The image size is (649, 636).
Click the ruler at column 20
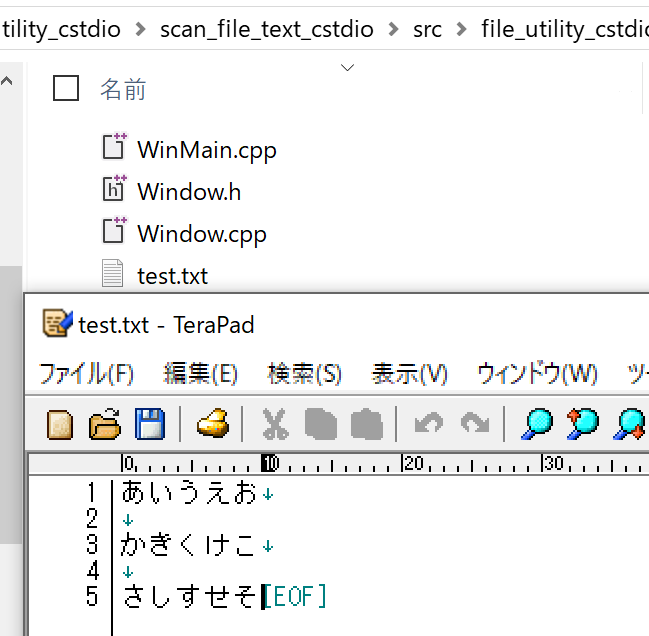(x=412, y=463)
